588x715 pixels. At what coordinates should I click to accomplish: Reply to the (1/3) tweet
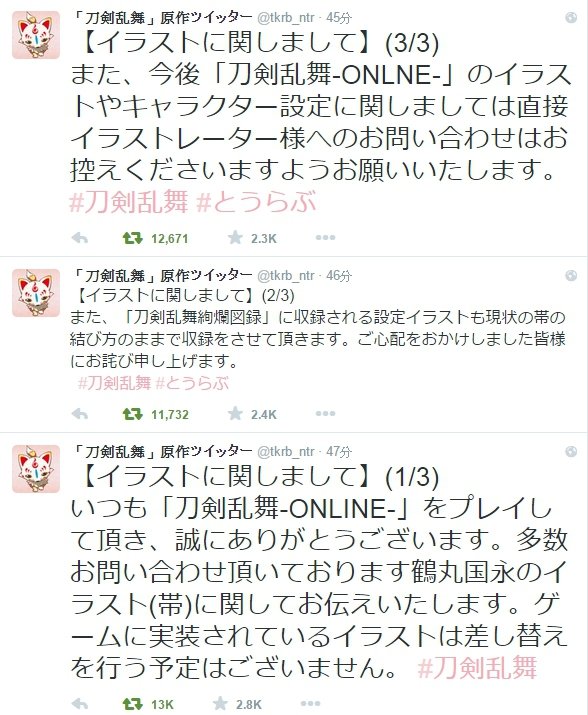coord(80,704)
